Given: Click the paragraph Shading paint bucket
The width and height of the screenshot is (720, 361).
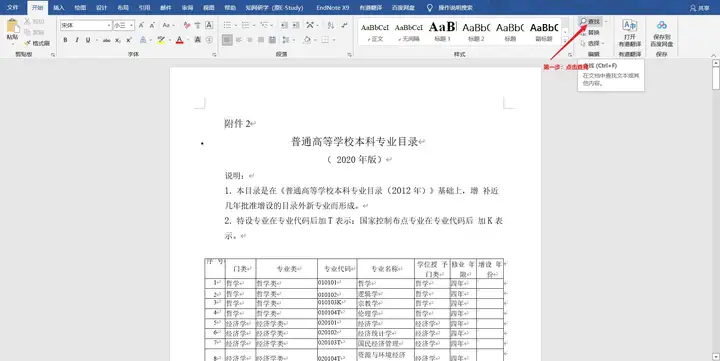Looking at the screenshot, I should (x=307, y=40).
